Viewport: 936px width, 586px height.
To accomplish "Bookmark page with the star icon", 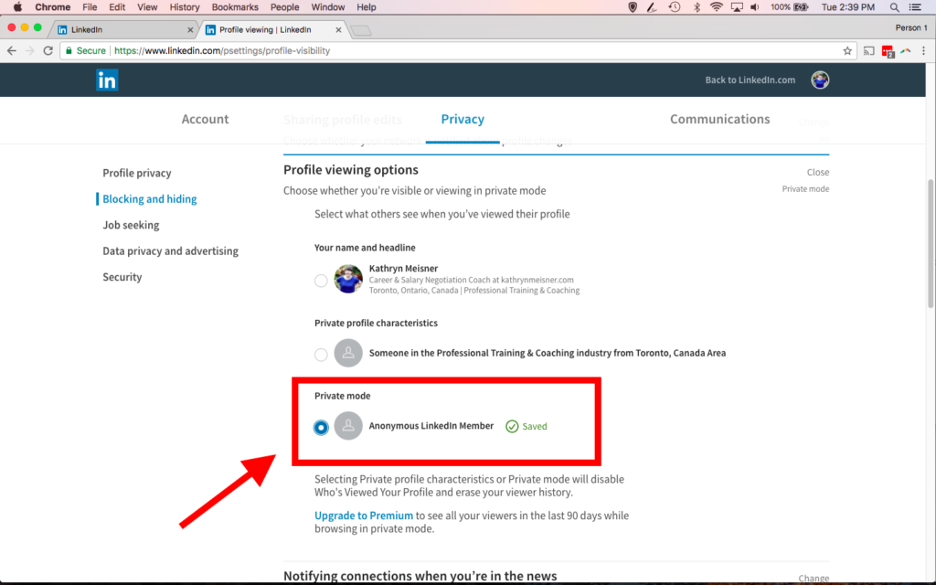I will click(x=847, y=51).
